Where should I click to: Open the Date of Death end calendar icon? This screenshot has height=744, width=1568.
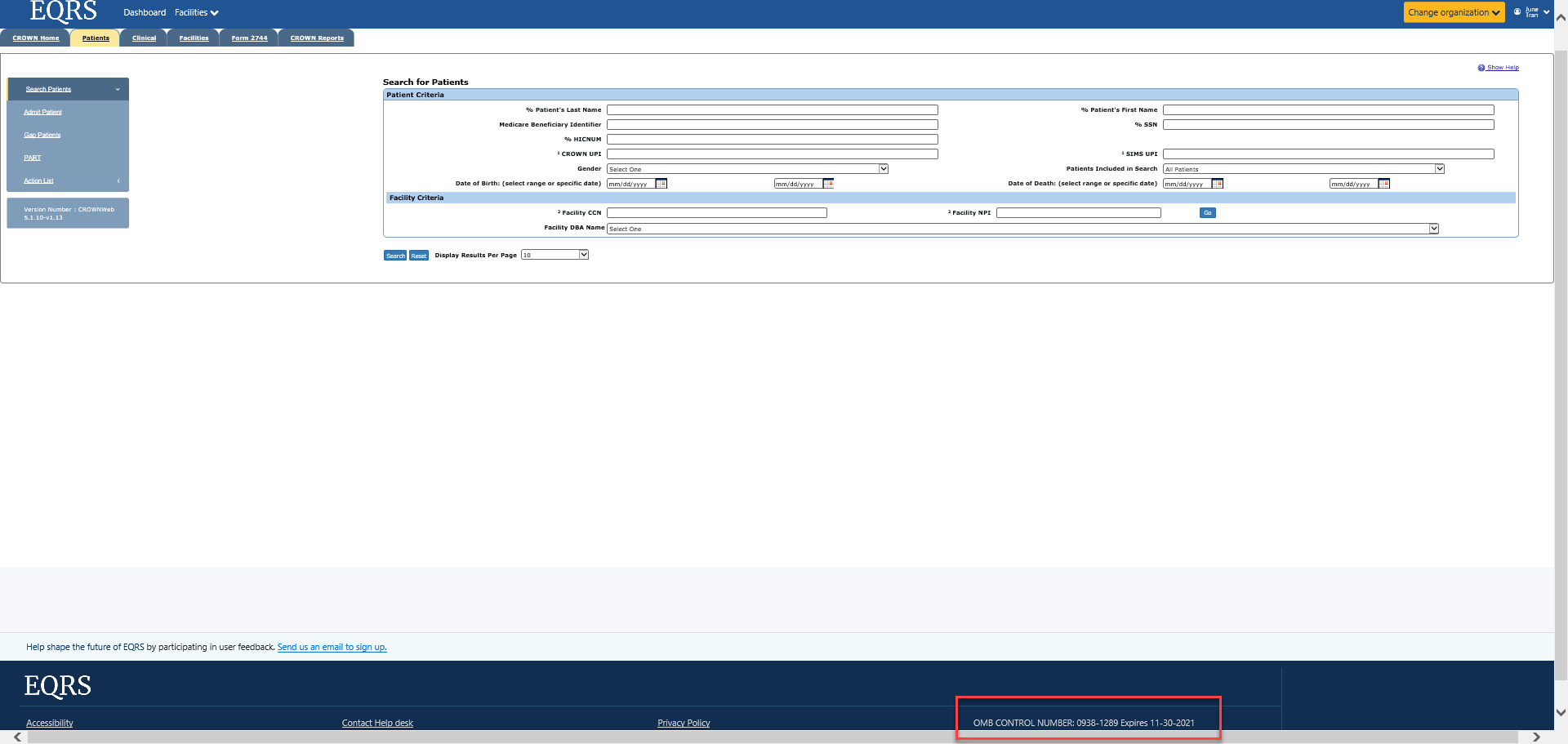(x=1383, y=184)
